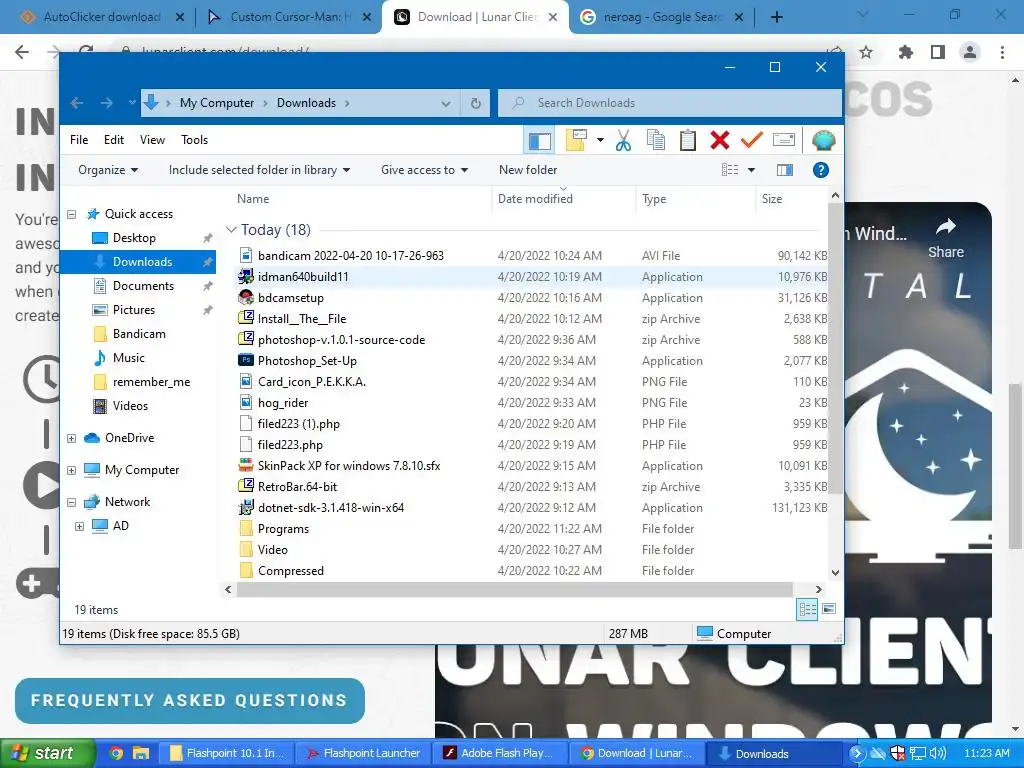Open the Tools menu
Image resolution: width=1024 pixels, height=768 pixels.
[x=195, y=140]
